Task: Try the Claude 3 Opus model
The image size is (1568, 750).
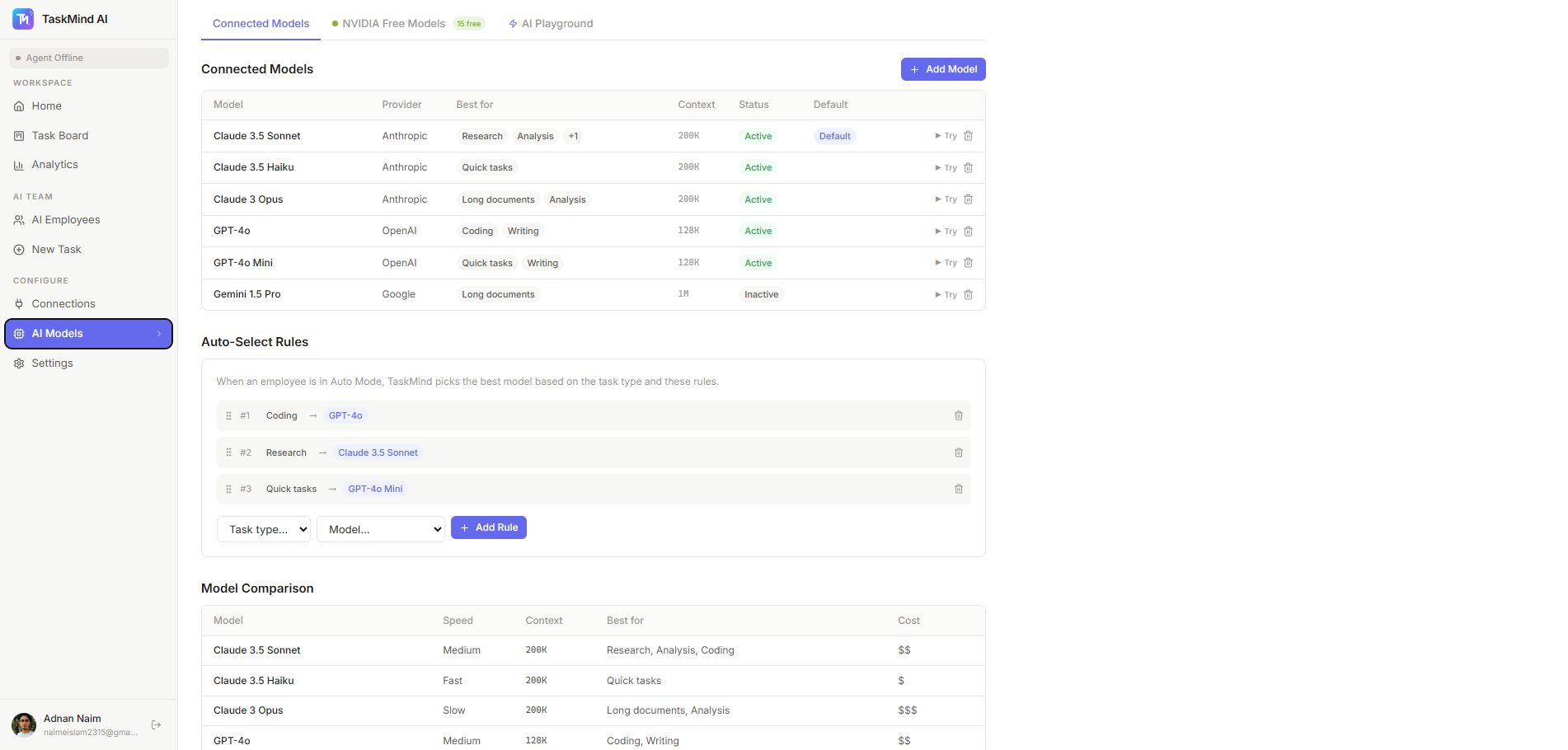Action: 946,199
